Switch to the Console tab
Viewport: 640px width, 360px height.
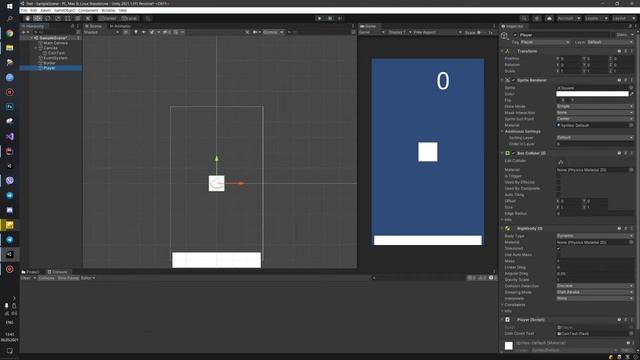tap(58, 272)
